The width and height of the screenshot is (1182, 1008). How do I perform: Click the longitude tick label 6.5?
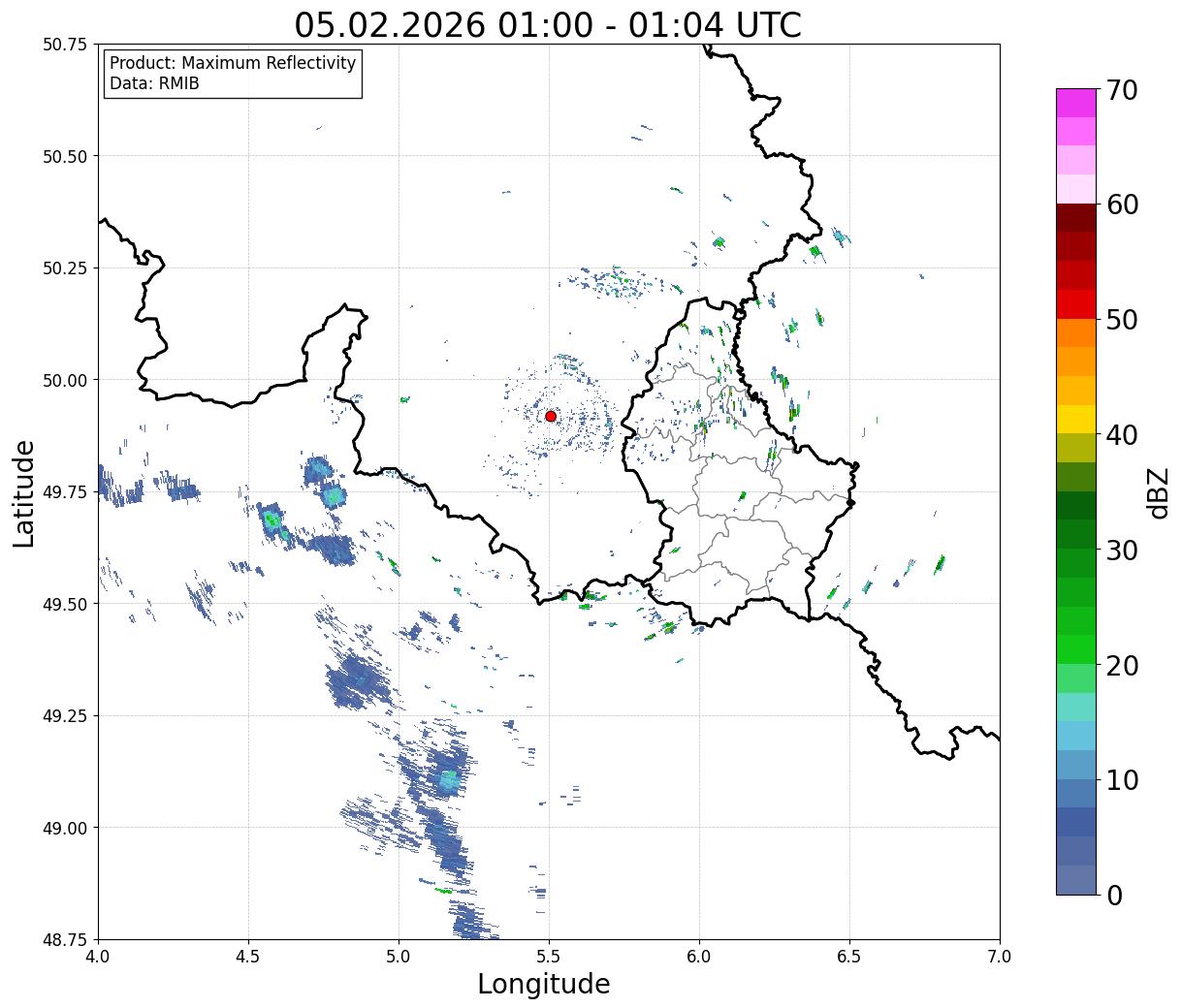[x=849, y=957]
